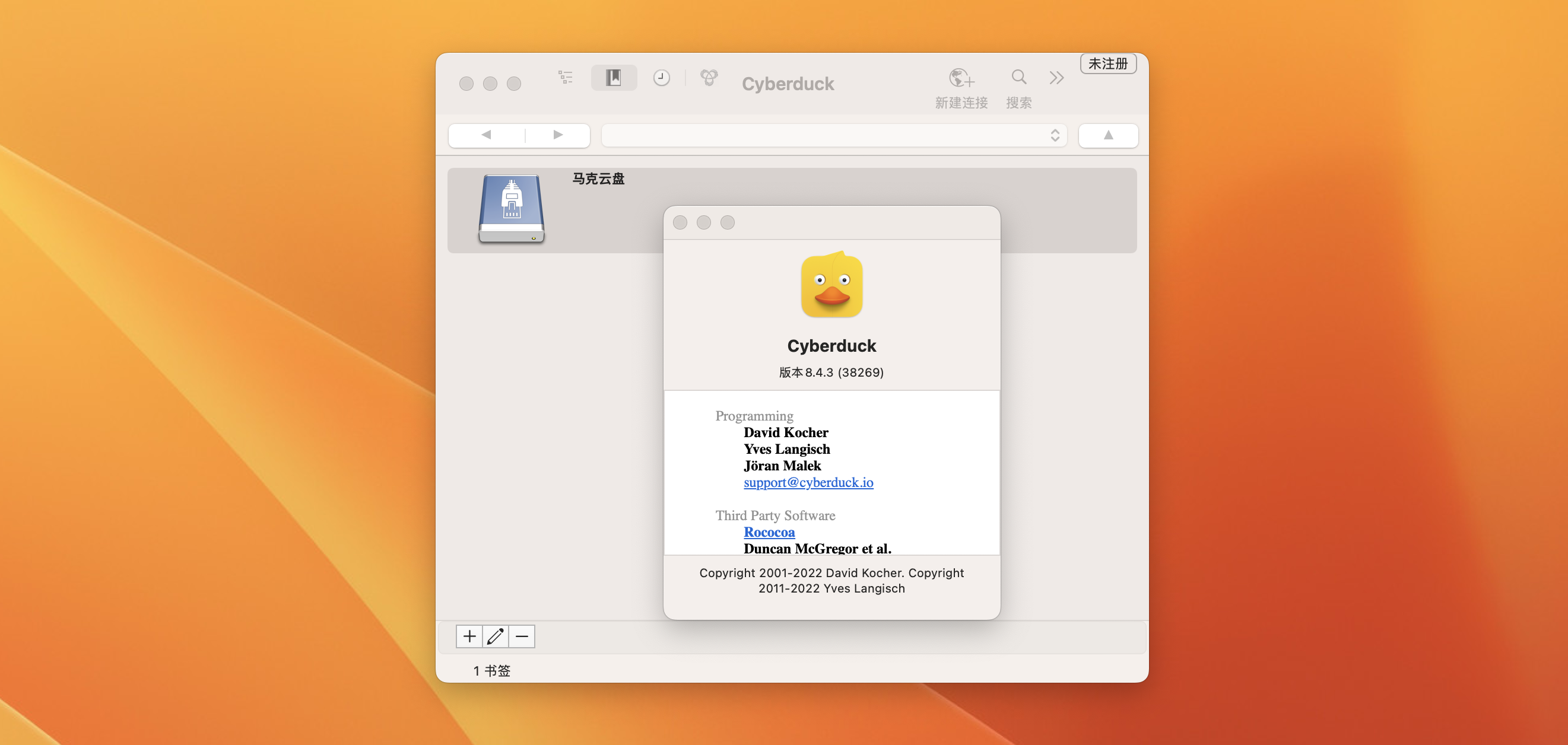Image resolution: width=1568 pixels, height=745 pixels.
Task: Select the 马克云盘 bookmark drive thumbnail
Action: (x=512, y=209)
